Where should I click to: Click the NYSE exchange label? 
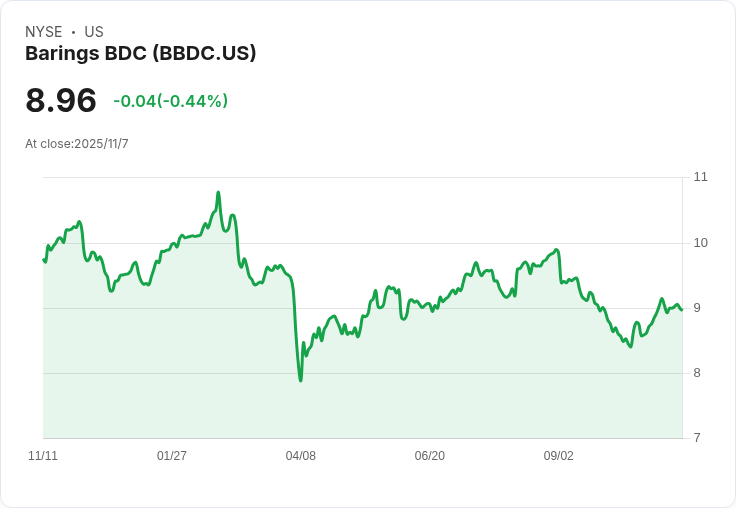point(44,32)
